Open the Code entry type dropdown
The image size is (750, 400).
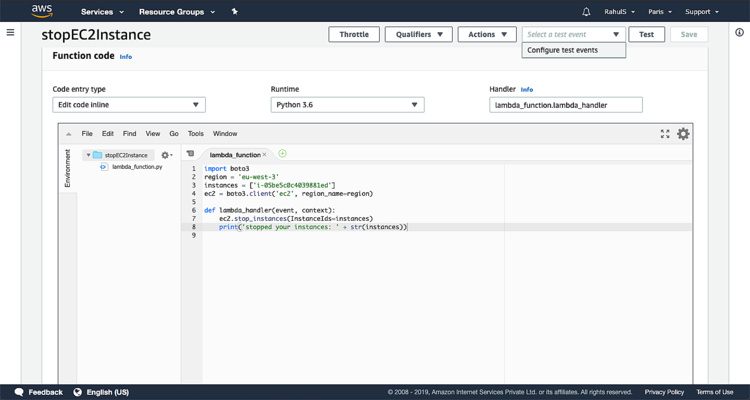pos(129,104)
